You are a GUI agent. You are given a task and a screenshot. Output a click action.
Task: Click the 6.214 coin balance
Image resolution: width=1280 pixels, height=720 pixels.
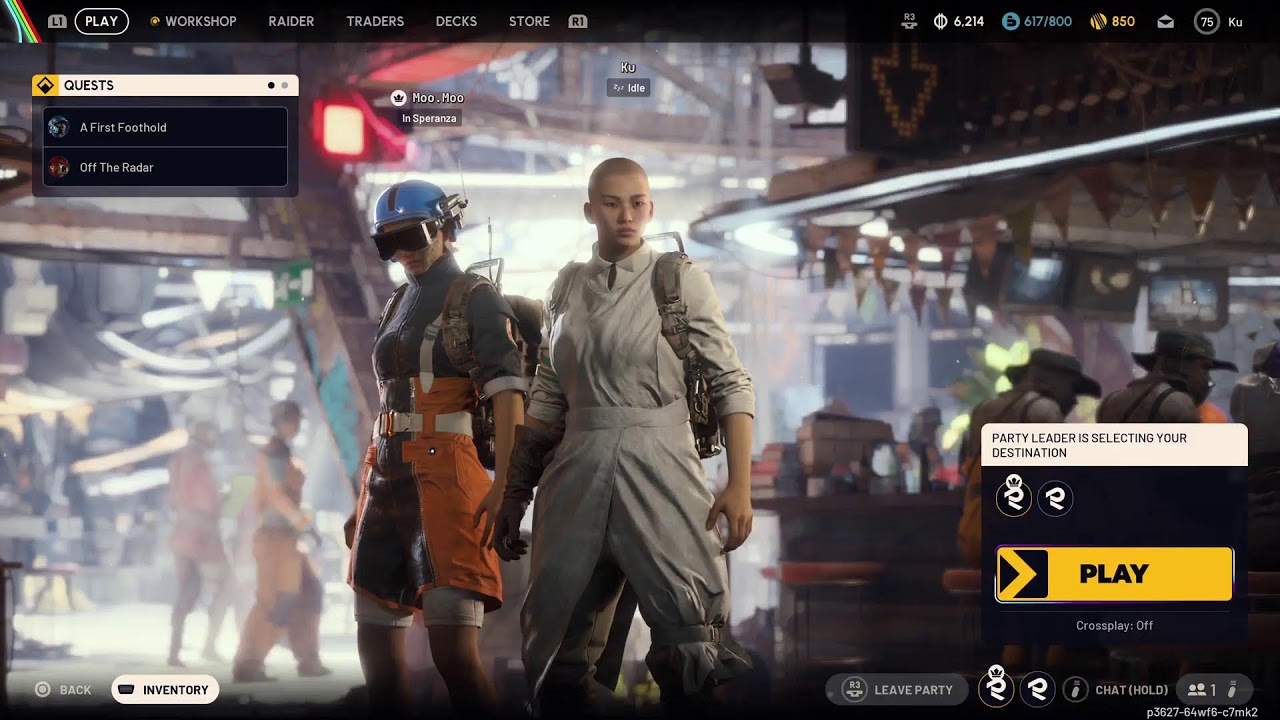(968, 21)
